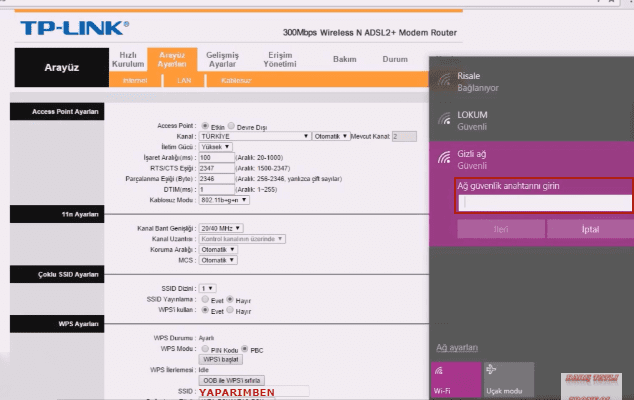Select WPS'i kullan Hayır radio button
The width and height of the screenshot is (634, 400).
pyautogui.click(x=230, y=310)
